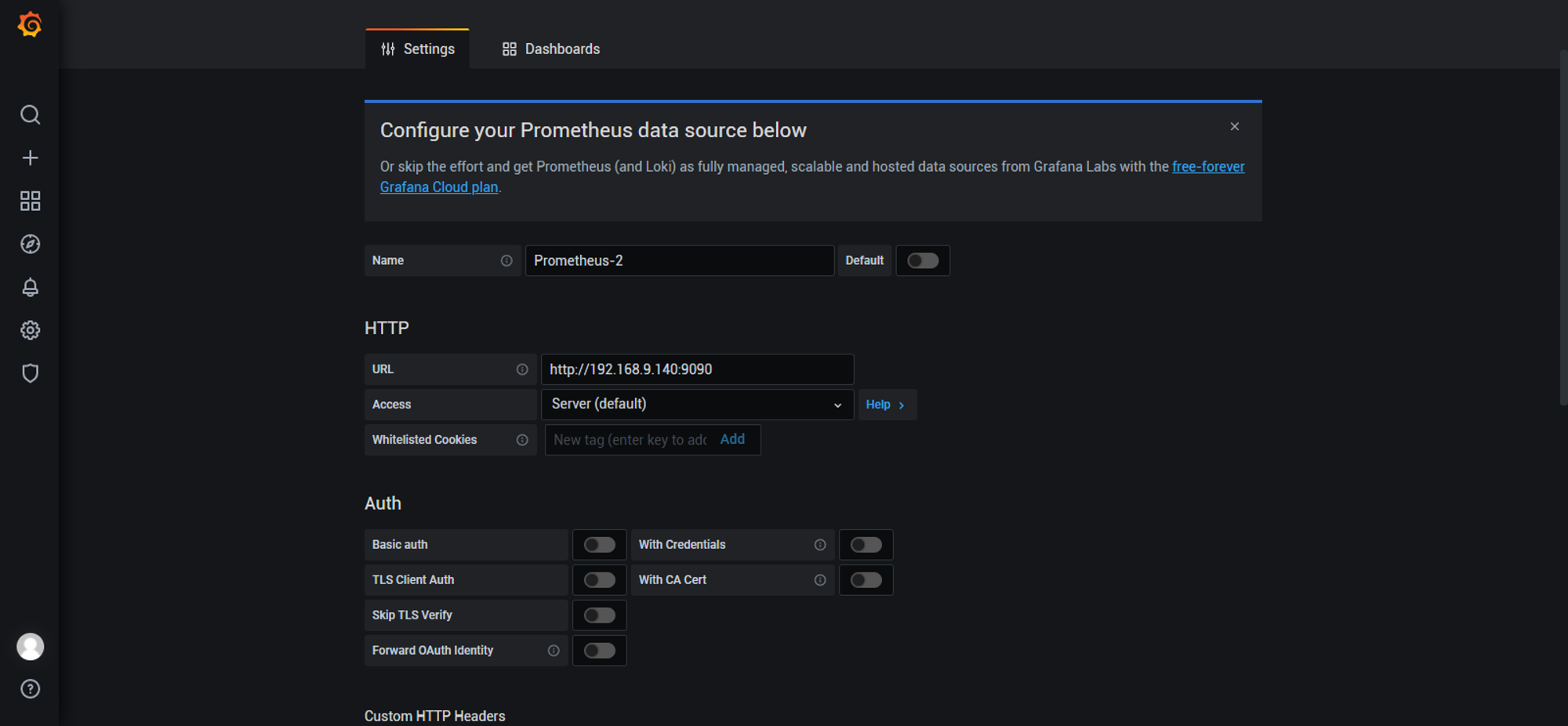This screenshot has height=726, width=1568.
Task: Enable With Credentials toggle
Action: click(x=866, y=545)
